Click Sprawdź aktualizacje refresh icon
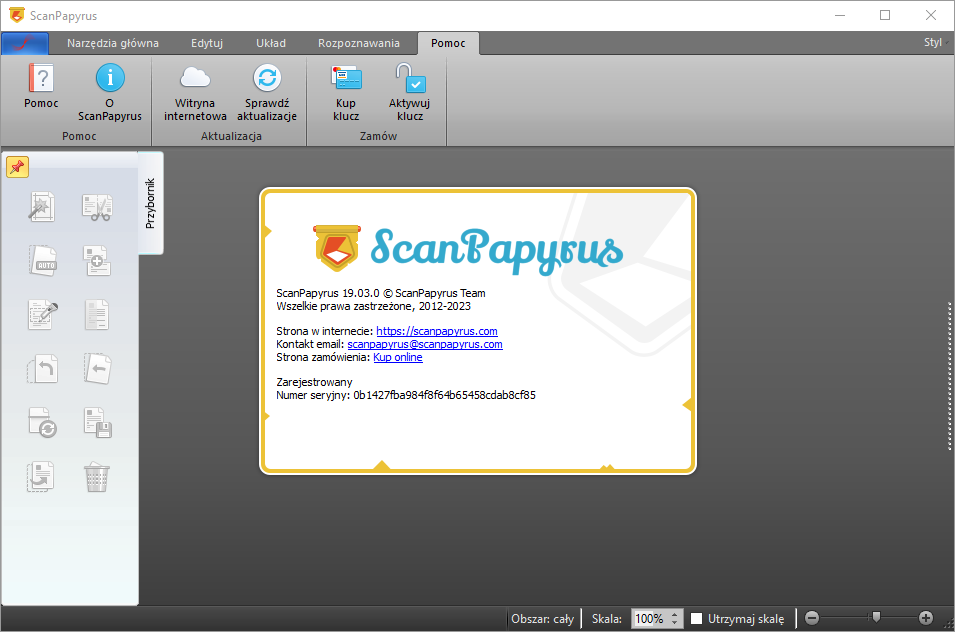955x632 pixels. (x=267, y=78)
